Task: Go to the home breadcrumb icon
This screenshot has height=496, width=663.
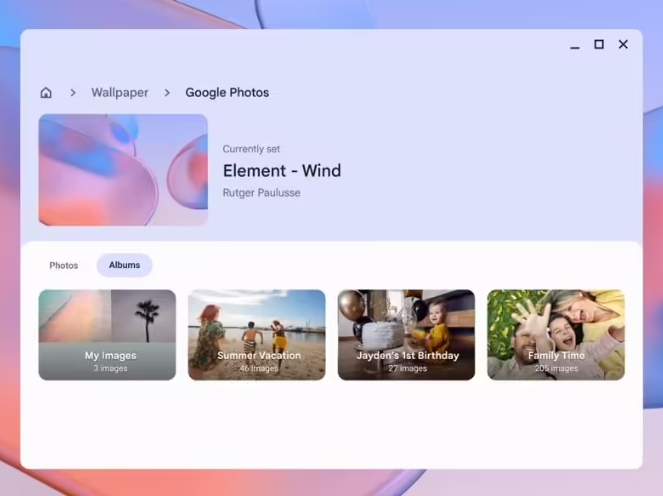Action: click(x=46, y=92)
